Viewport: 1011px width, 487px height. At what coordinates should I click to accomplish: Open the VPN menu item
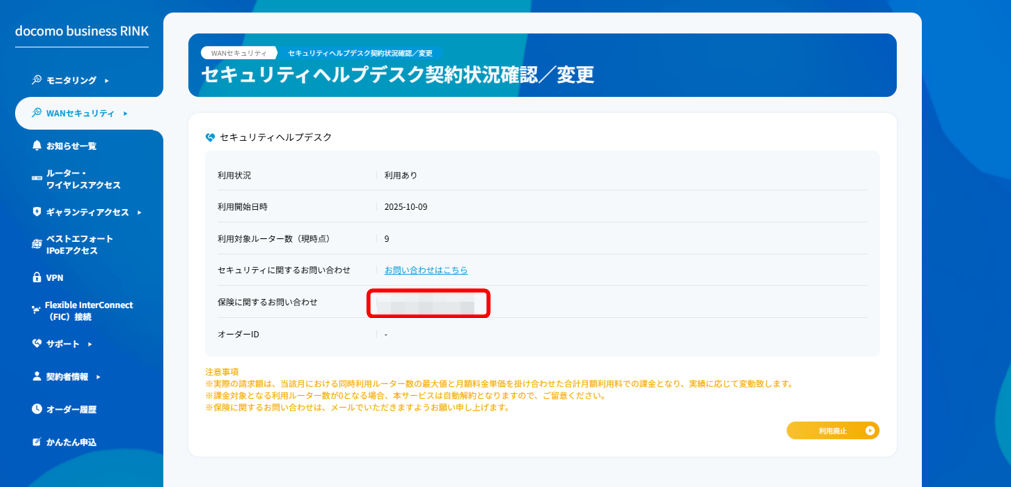tap(55, 277)
